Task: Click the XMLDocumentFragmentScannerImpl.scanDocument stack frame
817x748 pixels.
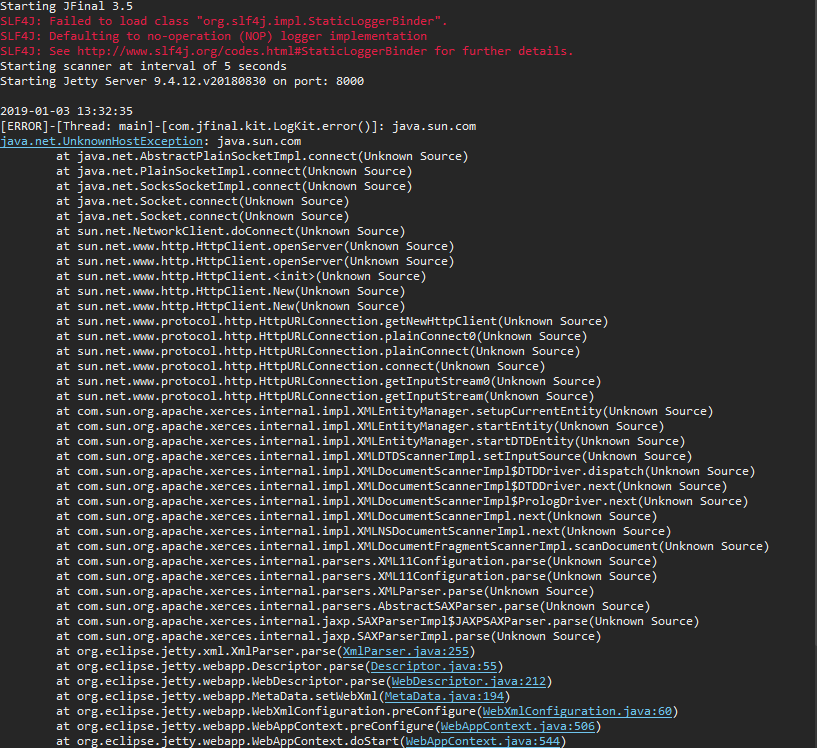Action: click(x=413, y=546)
